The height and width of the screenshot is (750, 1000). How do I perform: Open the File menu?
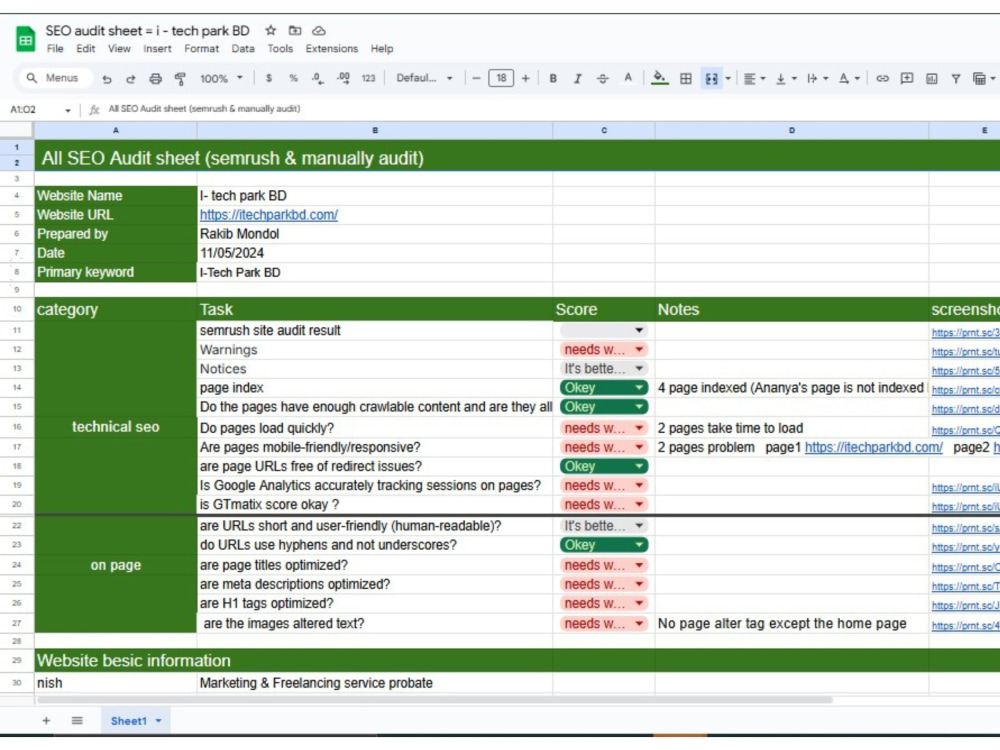pyautogui.click(x=55, y=48)
